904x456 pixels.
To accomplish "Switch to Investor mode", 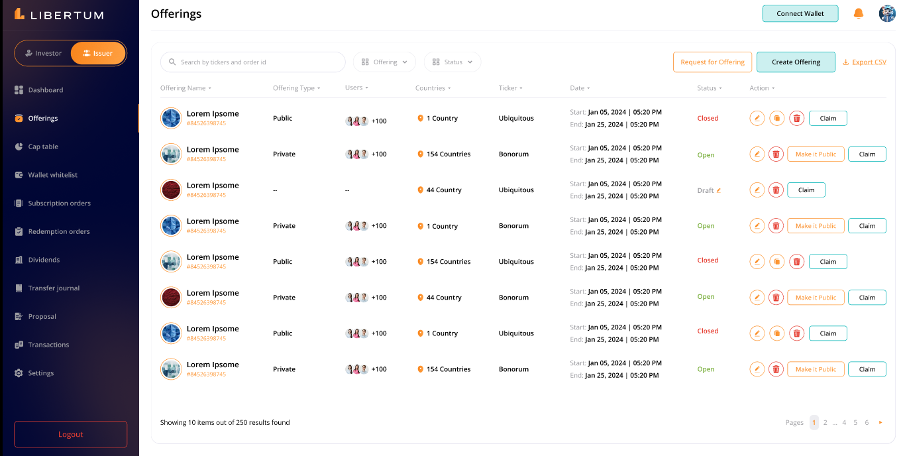I will [43, 53].
